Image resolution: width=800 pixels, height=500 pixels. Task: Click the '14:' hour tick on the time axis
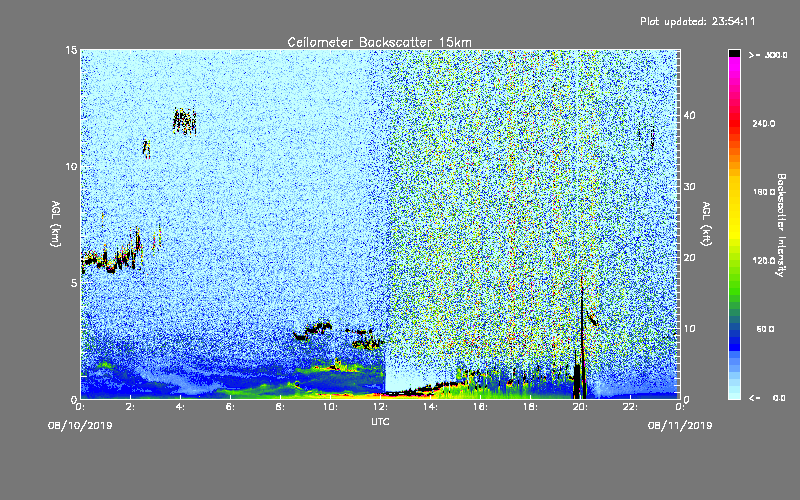coord(430,407)
